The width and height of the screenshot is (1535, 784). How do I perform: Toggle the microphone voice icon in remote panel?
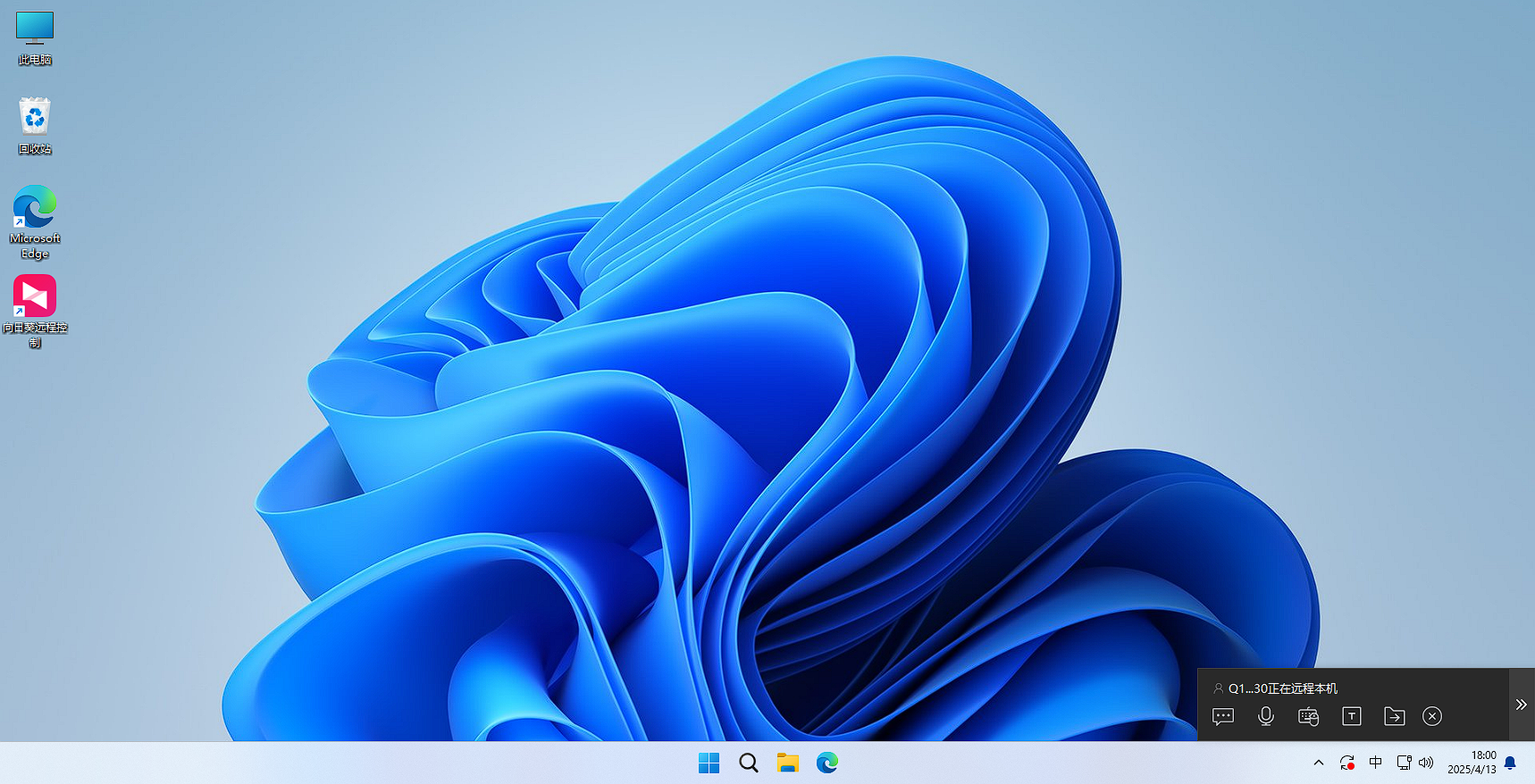tap(1266, 716)
